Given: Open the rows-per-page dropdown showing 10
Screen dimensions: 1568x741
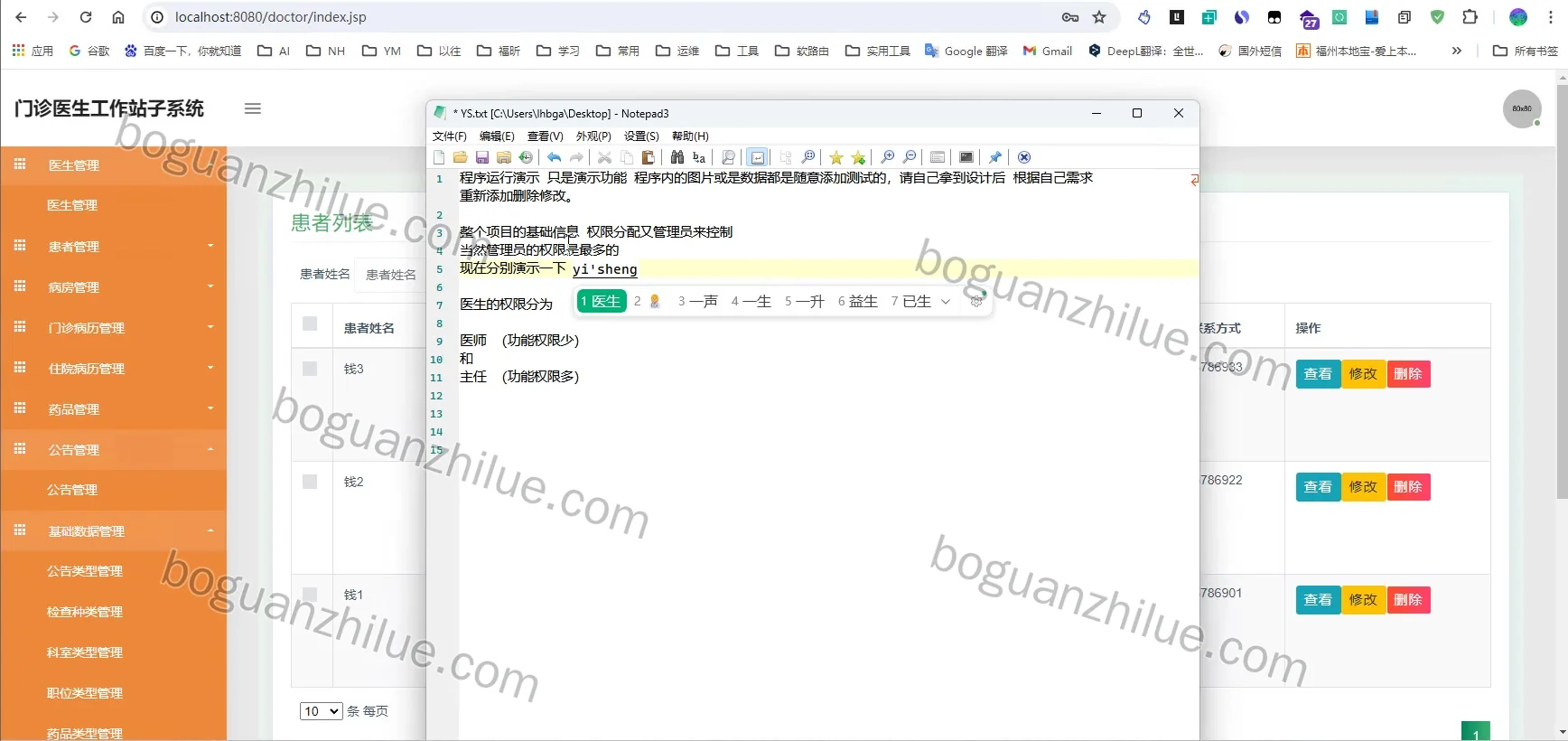Looking at the screenshot, I should coord(321,711).
